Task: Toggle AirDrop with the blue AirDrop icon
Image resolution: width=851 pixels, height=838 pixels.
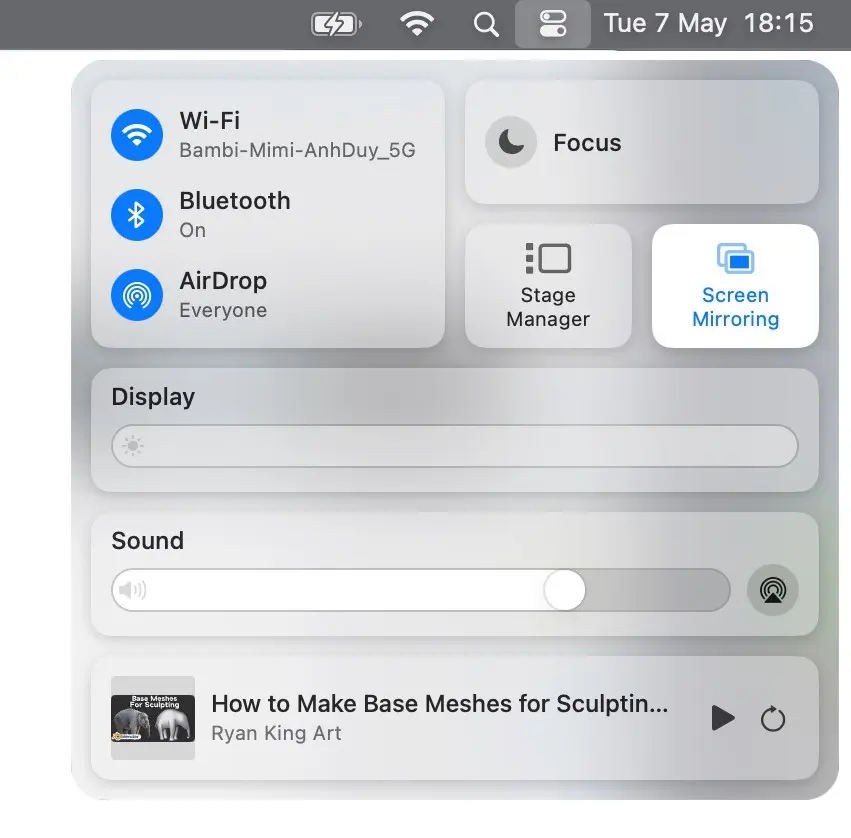Action: tap(137, 295)
